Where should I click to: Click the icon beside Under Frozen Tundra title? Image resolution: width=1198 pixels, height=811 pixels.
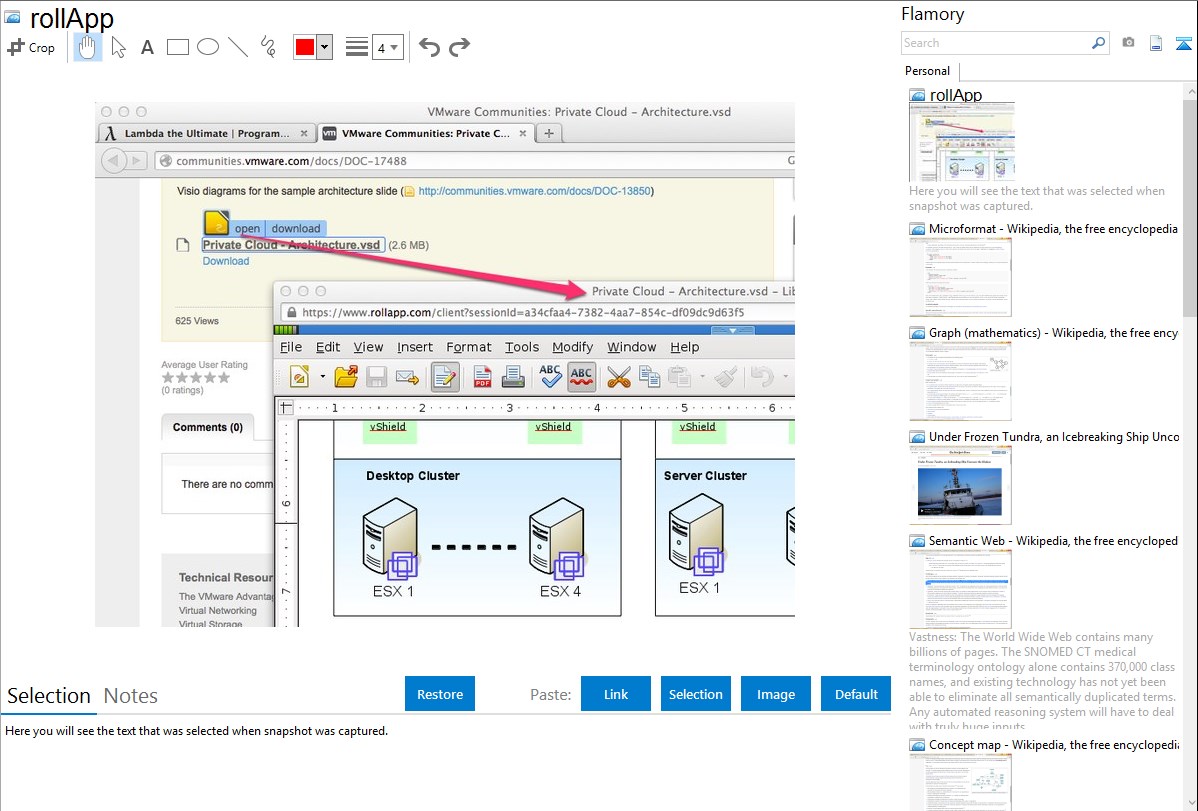point(917,436)
